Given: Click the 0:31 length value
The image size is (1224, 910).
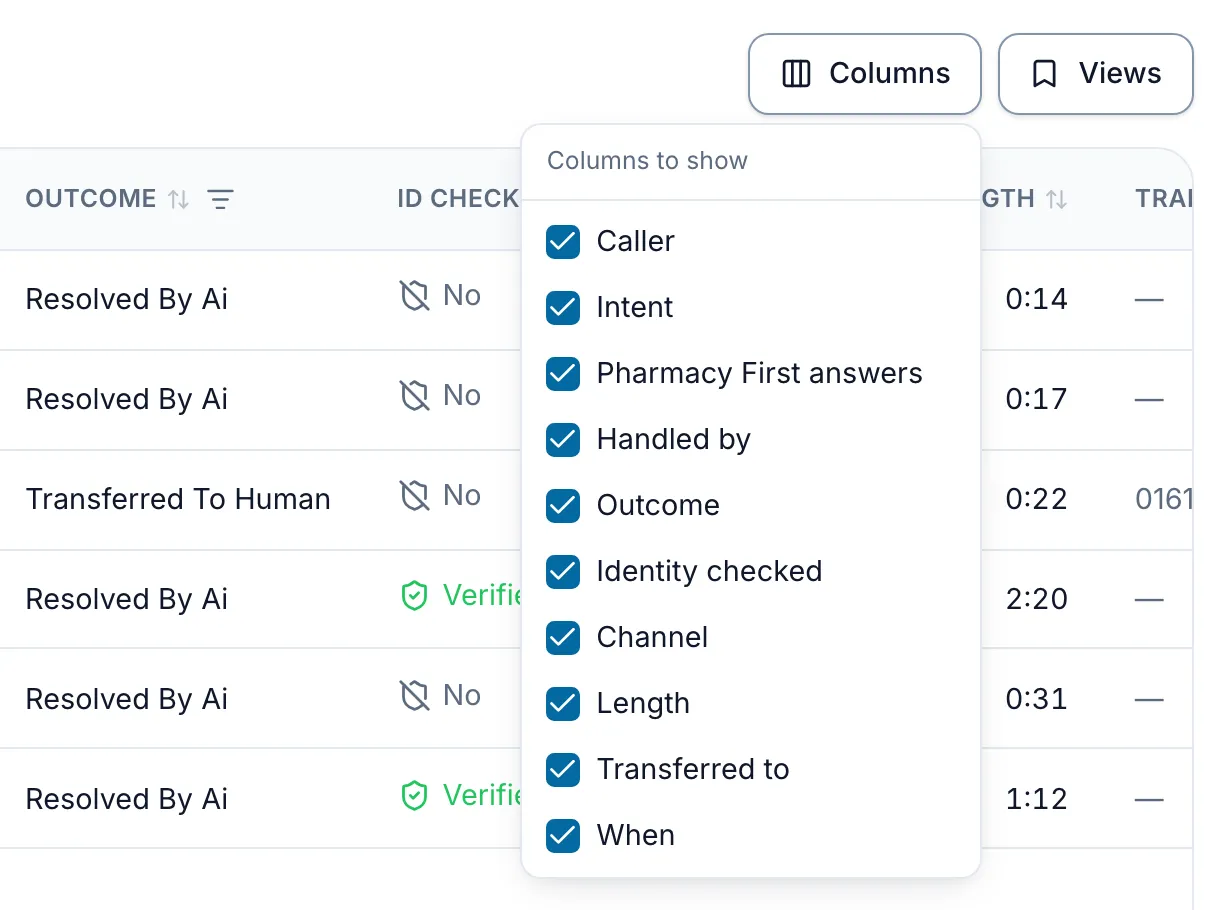Looking at the screenshot, I should click(x=1037, y=699).
